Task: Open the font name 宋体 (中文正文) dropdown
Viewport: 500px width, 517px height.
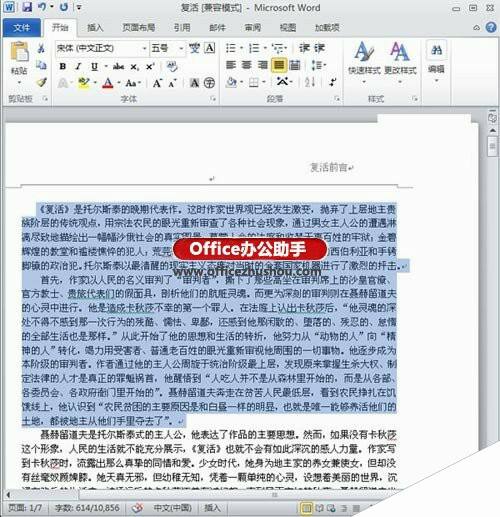Action: point(144,49)
